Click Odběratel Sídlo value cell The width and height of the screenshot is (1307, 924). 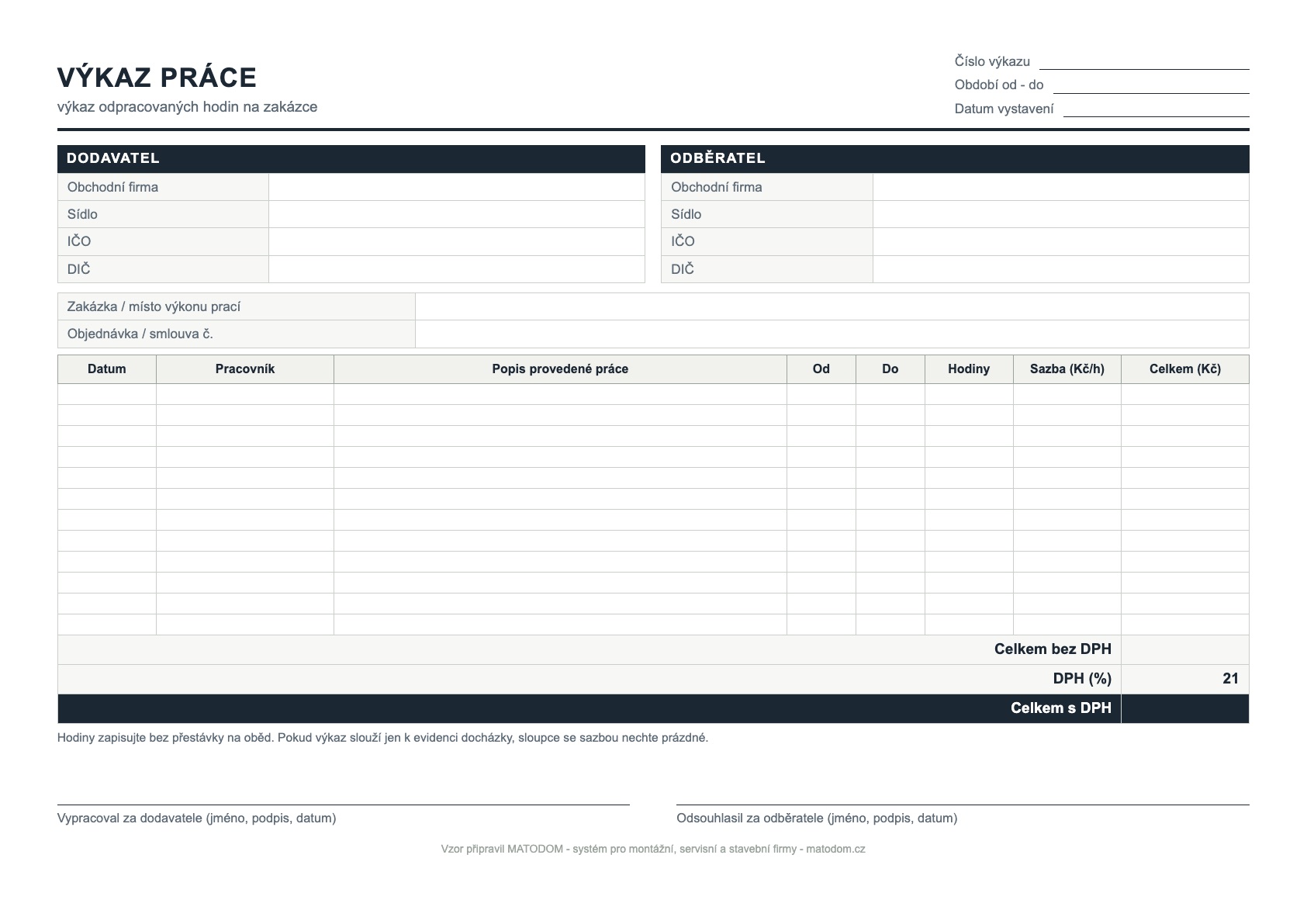click(1061, 214)
